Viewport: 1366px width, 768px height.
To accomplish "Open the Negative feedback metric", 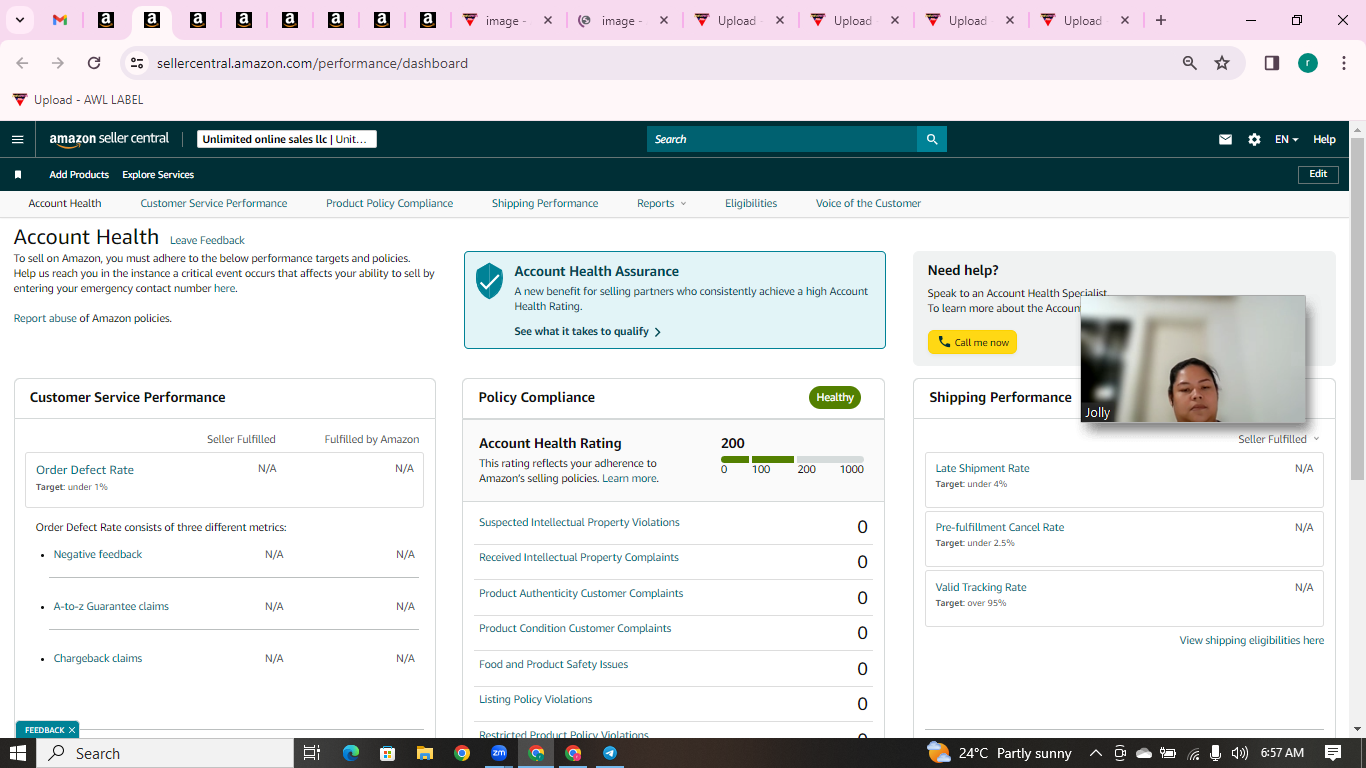I will tap(98, 554).
